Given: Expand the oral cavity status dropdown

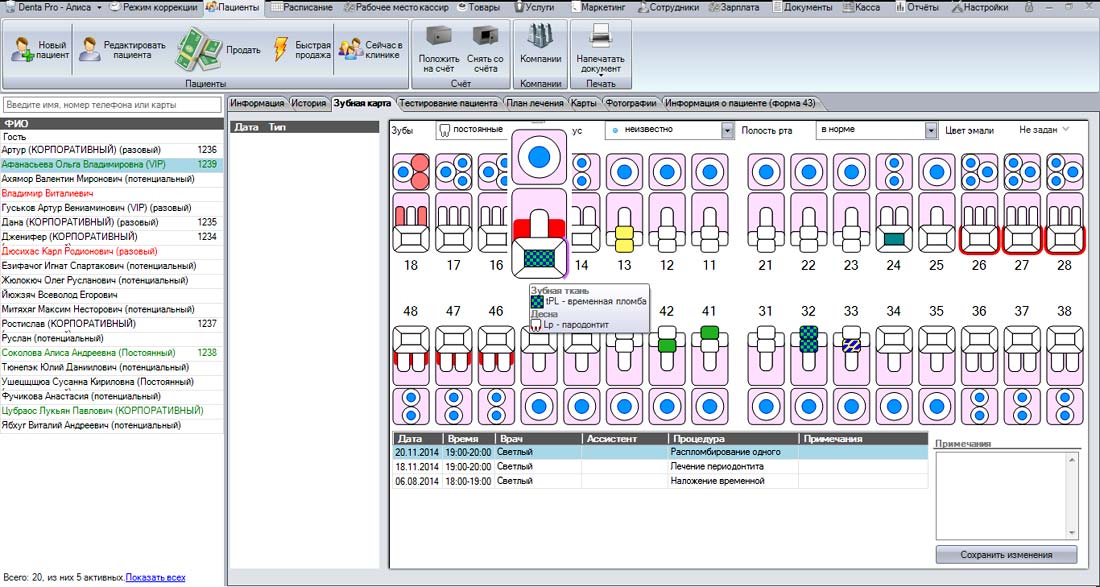Looking at the screenshot, I should click(x=931, y=130).
